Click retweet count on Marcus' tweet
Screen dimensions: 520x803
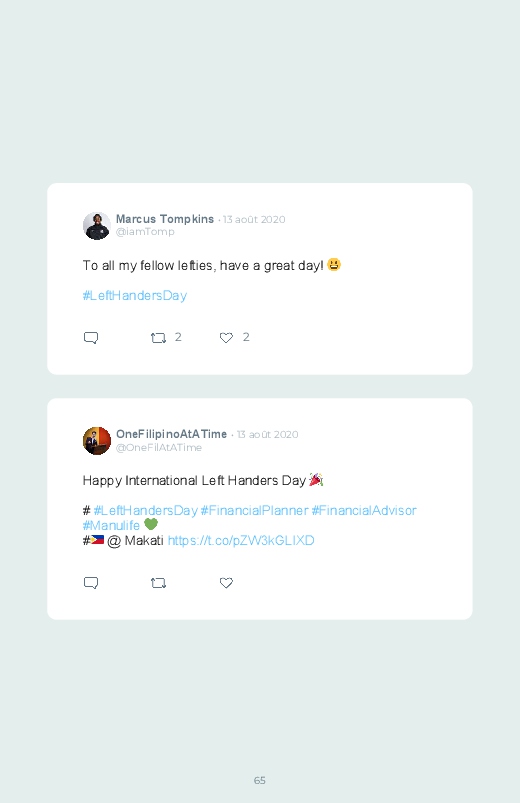[x=178, y=337]
